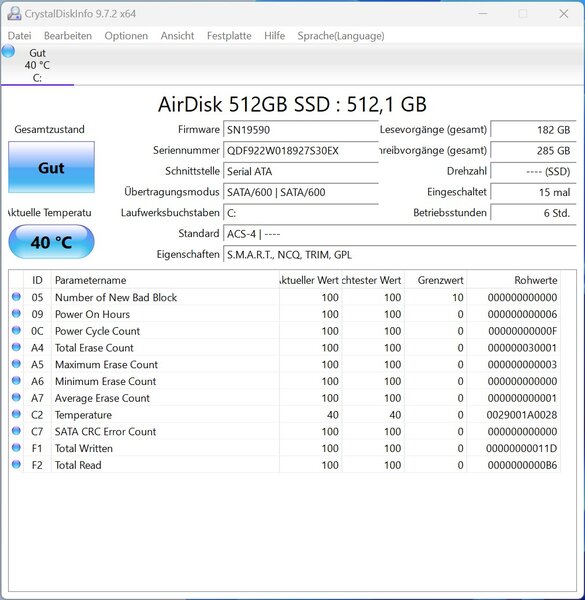Click the Eingeschaltet value 15 mal
This screenshot has width=585, height=600.
pos(533,192)
